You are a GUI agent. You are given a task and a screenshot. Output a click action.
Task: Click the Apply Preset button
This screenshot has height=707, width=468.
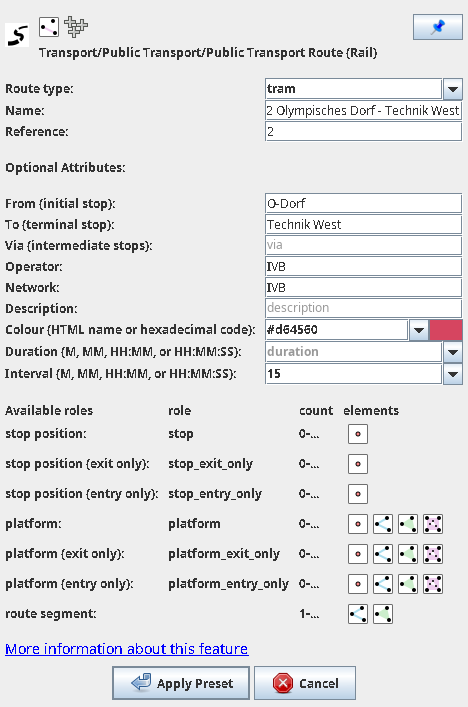coord(181,683)
